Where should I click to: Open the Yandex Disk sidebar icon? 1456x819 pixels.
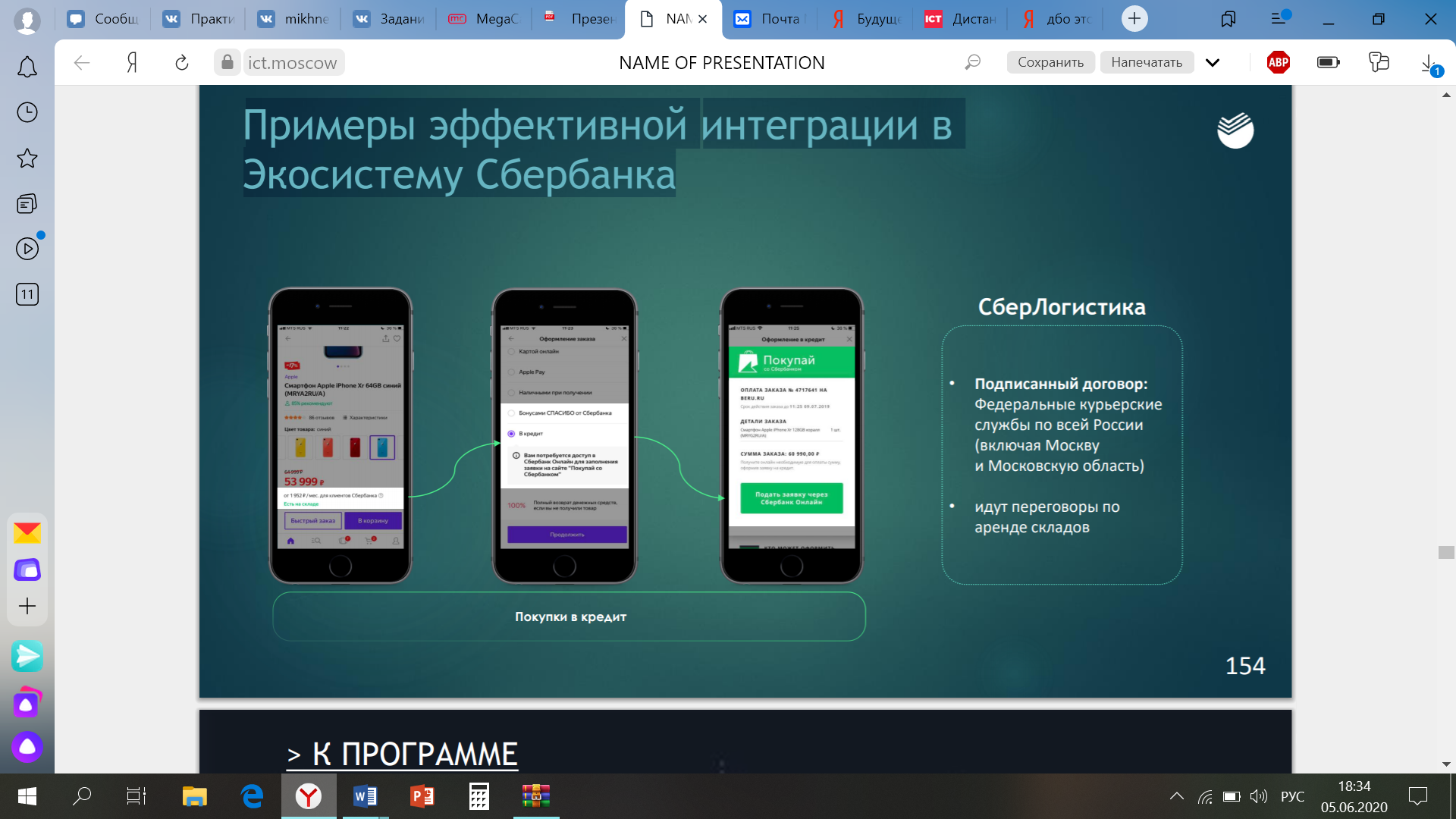tap(27, 570)
